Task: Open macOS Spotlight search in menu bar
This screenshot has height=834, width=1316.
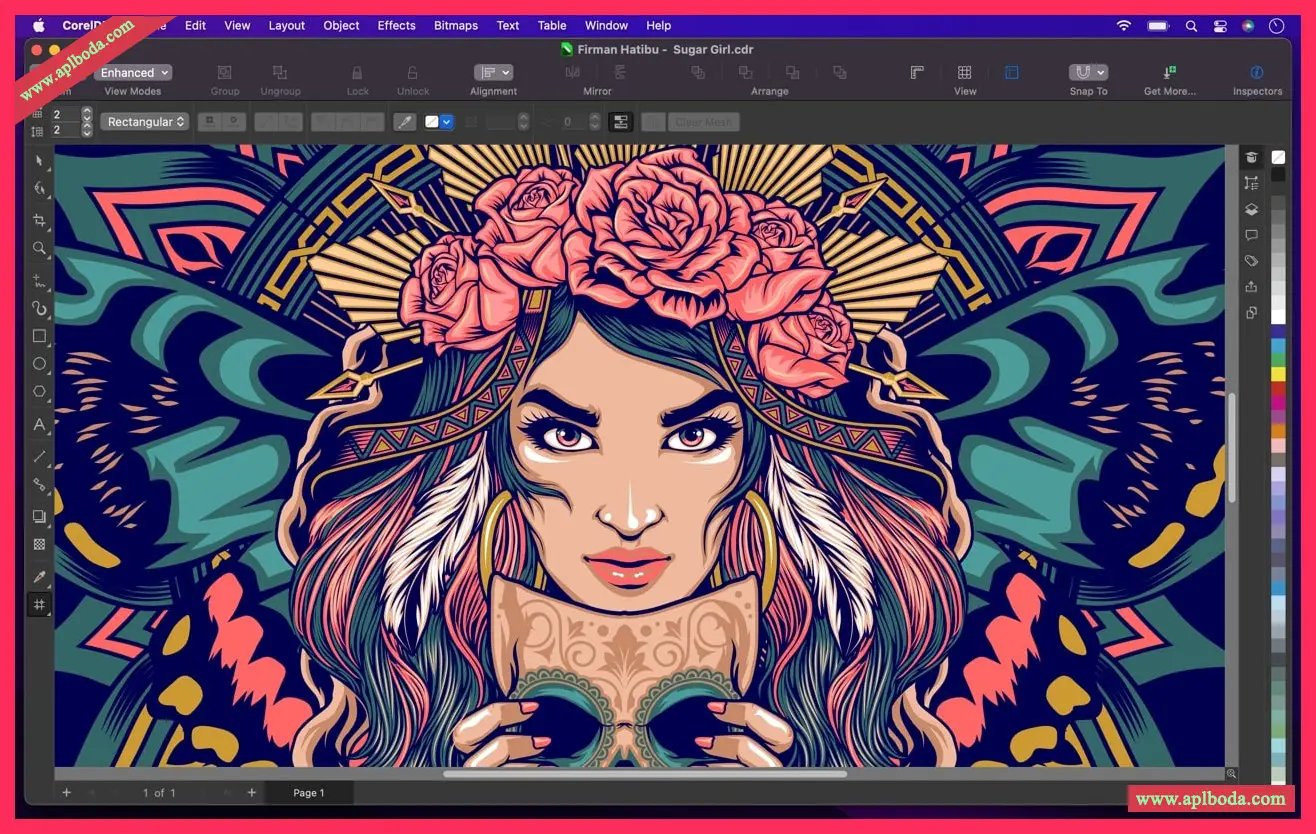Action: click(x=1192, y=25)
